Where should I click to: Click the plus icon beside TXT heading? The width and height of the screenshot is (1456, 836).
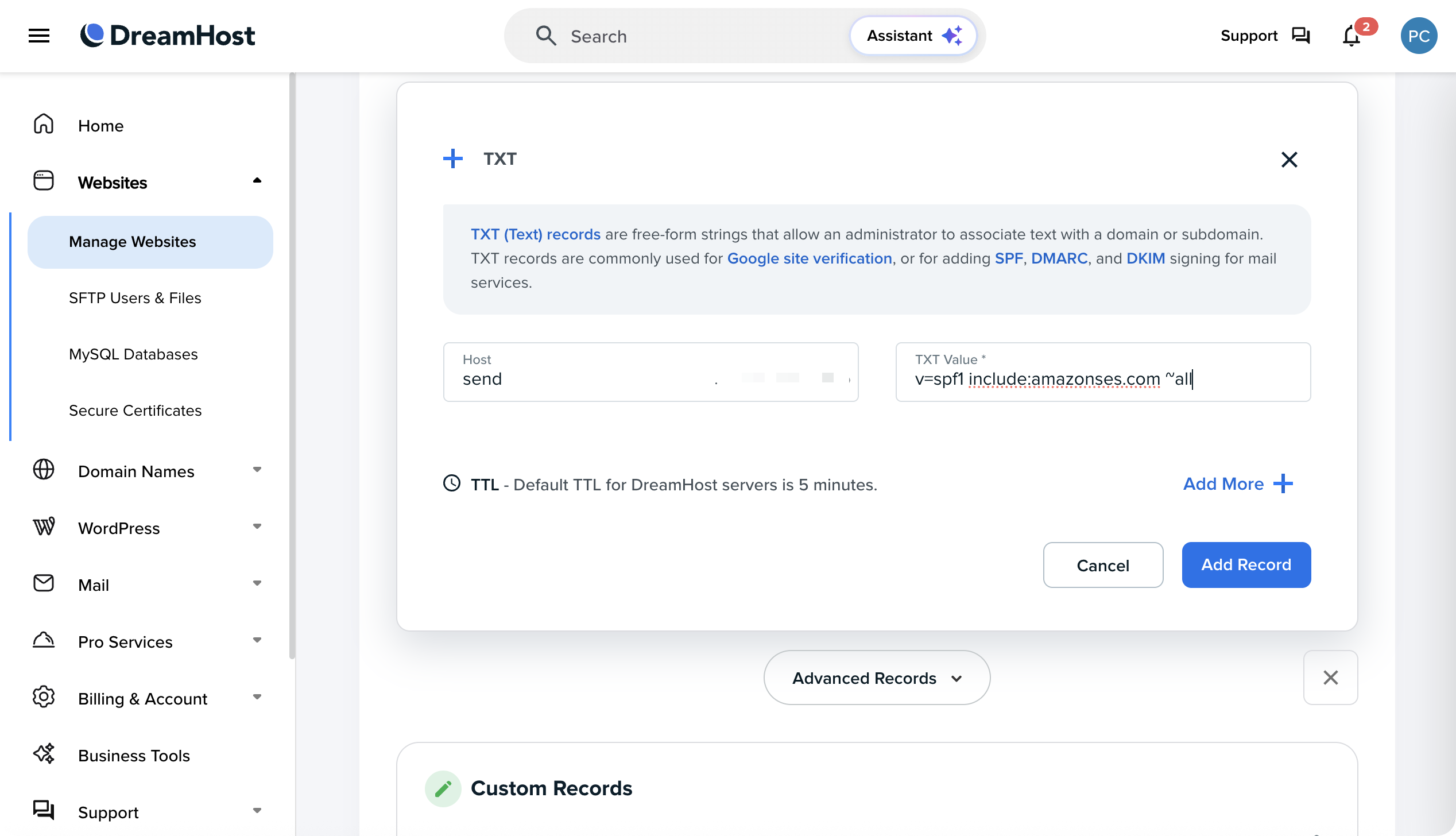point(453,158)
